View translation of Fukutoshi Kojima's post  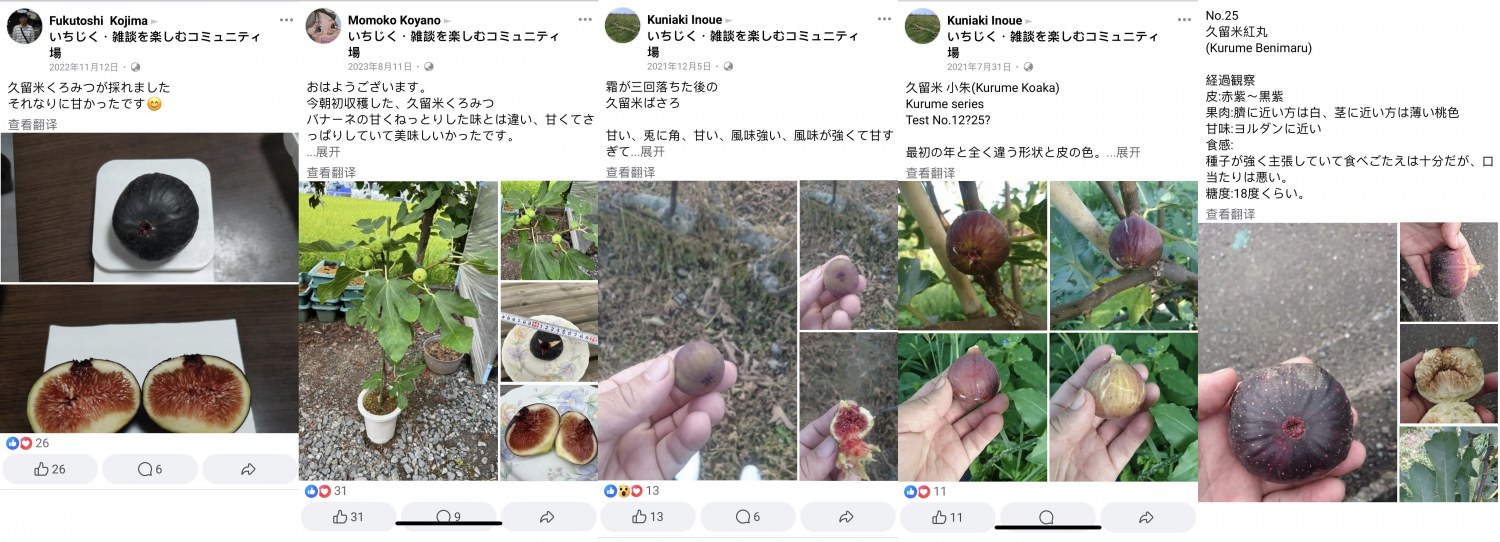pyautogui.click(x=32, y=124)
